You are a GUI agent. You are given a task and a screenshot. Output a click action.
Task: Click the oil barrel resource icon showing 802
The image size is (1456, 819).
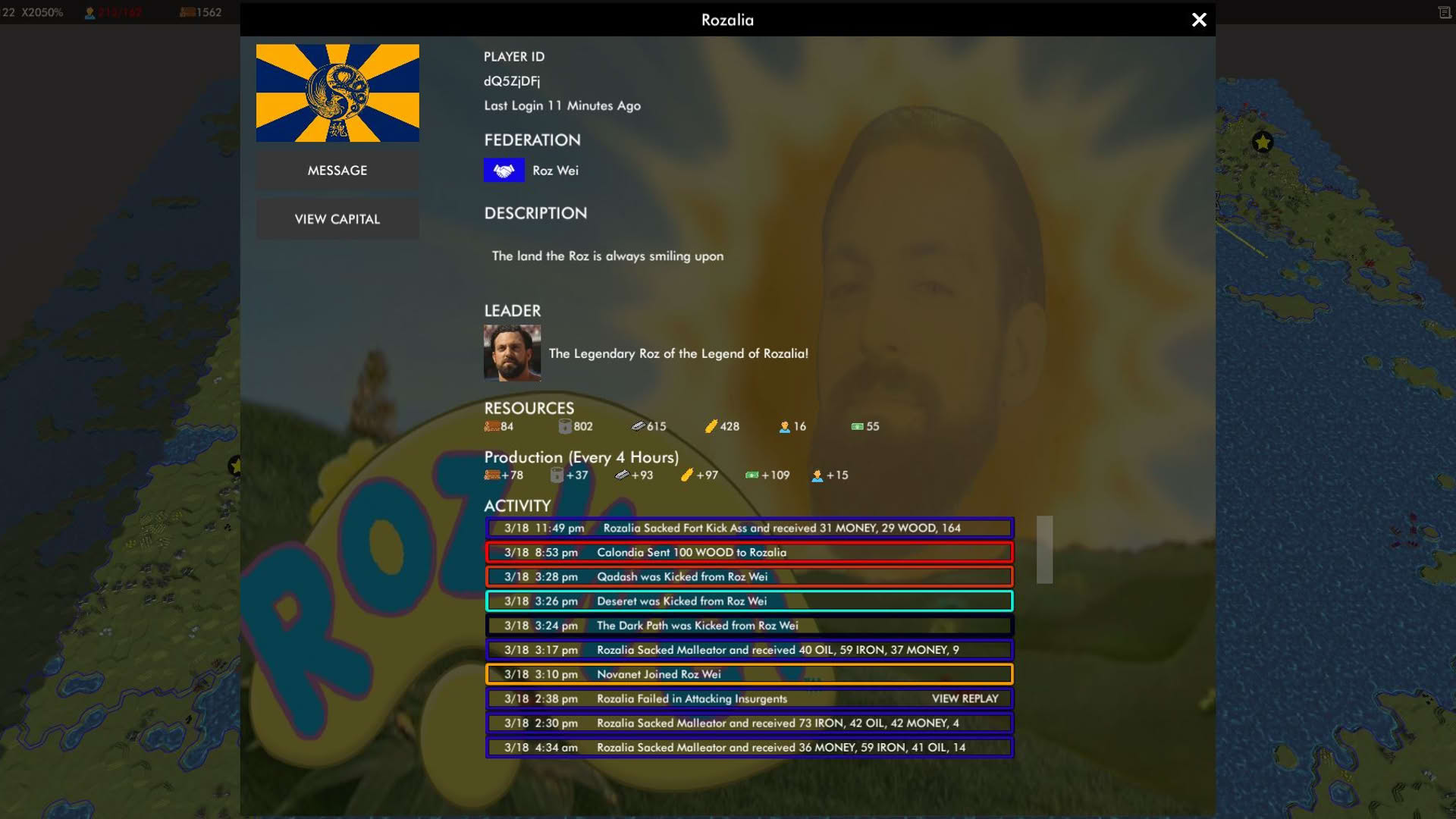click(565, 426)
